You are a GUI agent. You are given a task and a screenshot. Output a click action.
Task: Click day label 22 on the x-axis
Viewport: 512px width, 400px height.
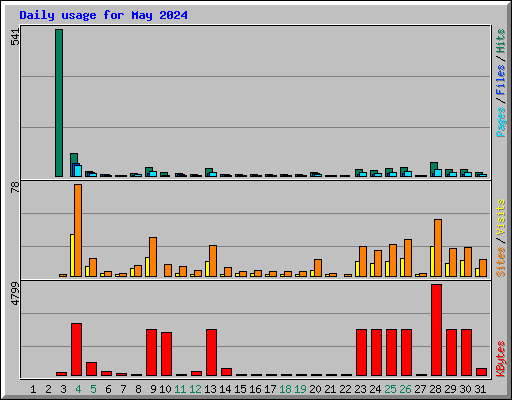(345, 389)
